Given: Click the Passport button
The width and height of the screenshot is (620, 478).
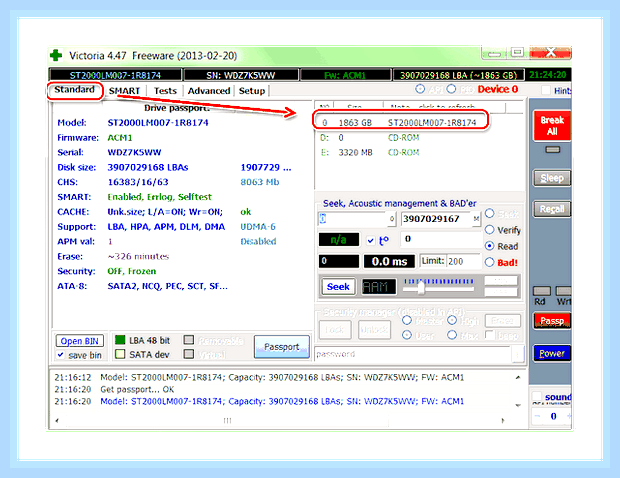Looking at the screenshot, I should 282,347.
